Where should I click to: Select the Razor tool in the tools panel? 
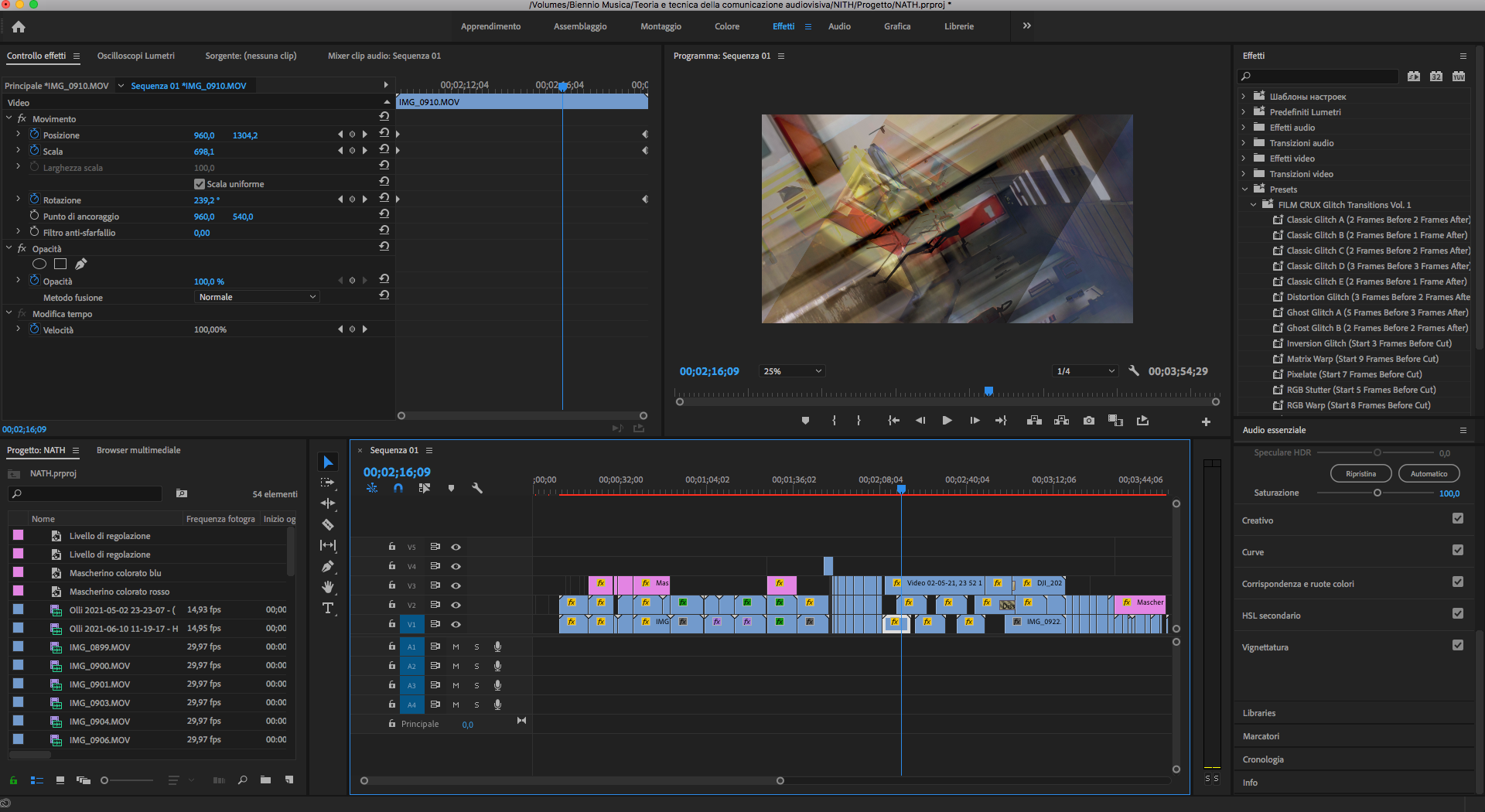(328, 524)
